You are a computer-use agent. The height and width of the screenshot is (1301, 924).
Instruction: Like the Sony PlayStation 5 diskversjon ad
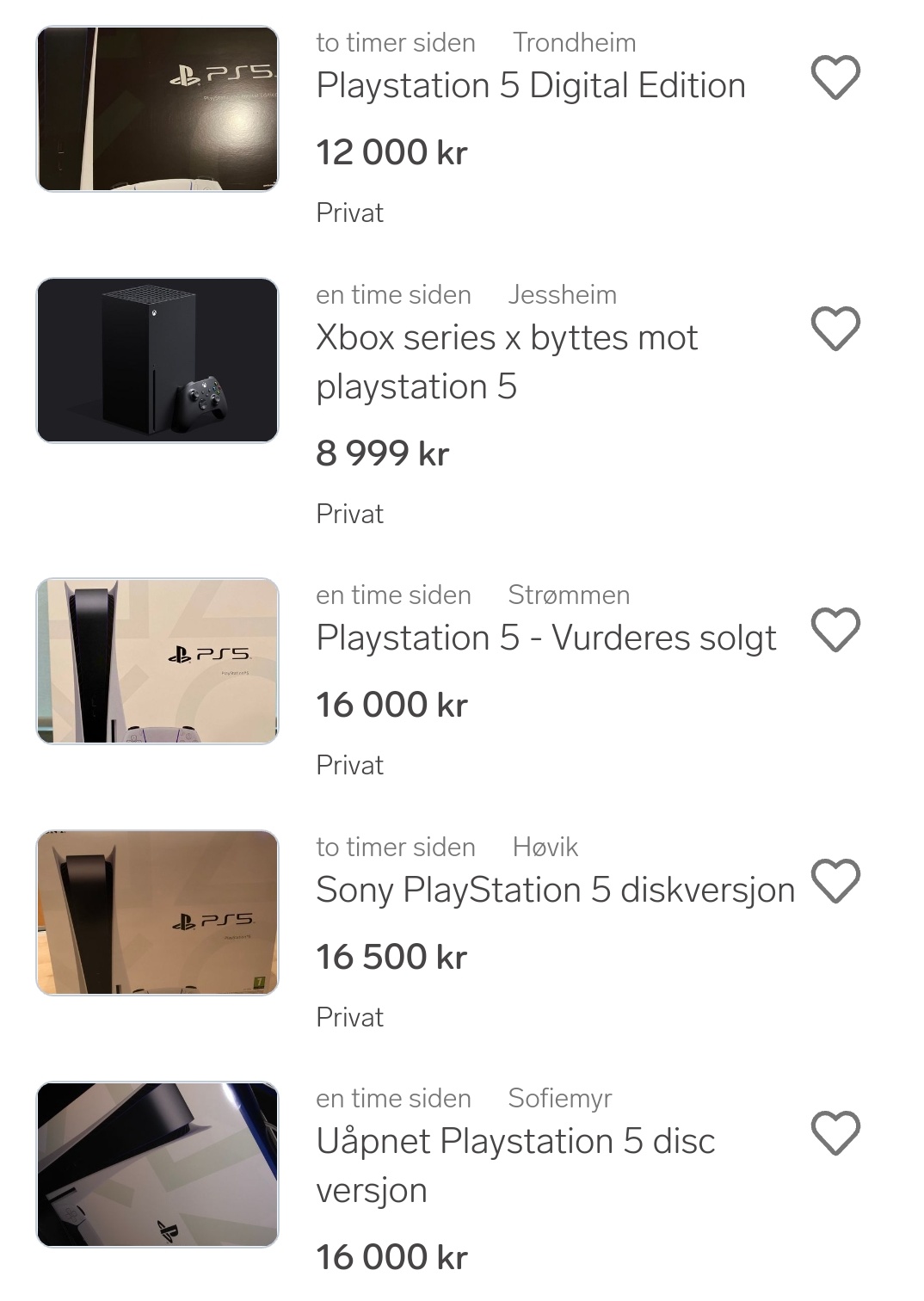835,881
